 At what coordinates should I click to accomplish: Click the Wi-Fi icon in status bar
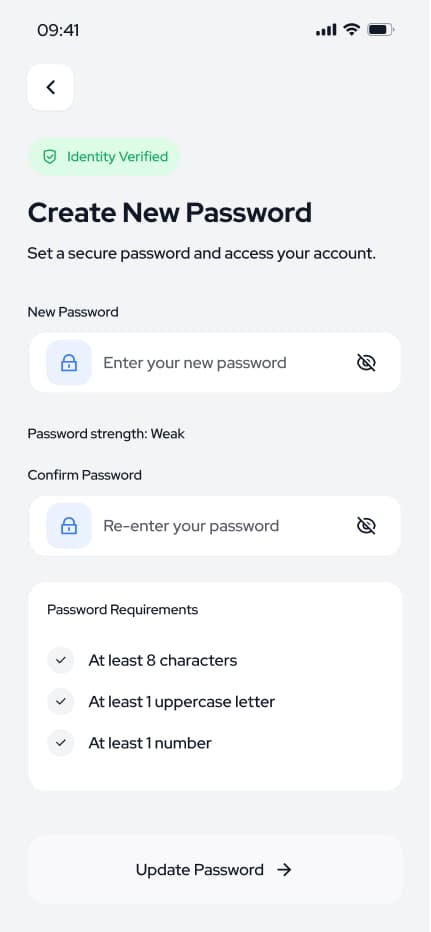(352, 30)
